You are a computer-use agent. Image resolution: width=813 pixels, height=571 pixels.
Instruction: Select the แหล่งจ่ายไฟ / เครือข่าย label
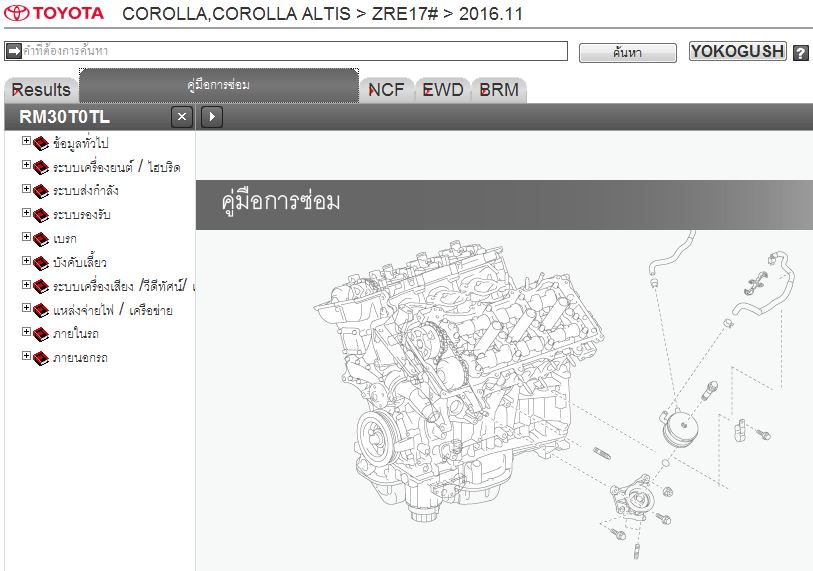click(x=113, y=310)
